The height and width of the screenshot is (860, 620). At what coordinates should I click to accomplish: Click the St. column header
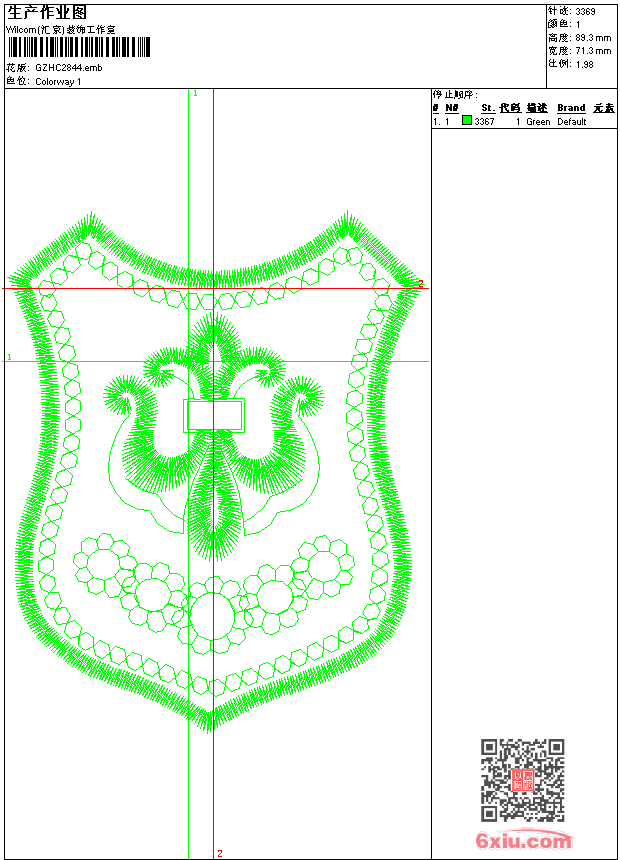[x=488, y=108]
